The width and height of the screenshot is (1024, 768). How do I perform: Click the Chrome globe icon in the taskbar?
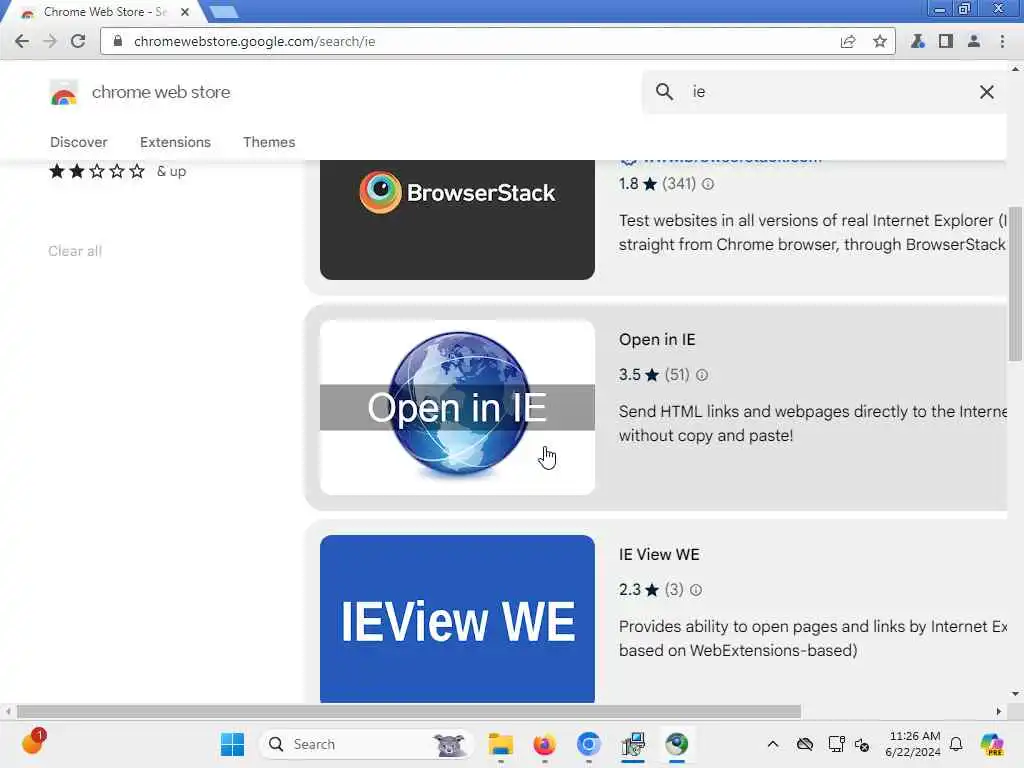click(677, 744)
